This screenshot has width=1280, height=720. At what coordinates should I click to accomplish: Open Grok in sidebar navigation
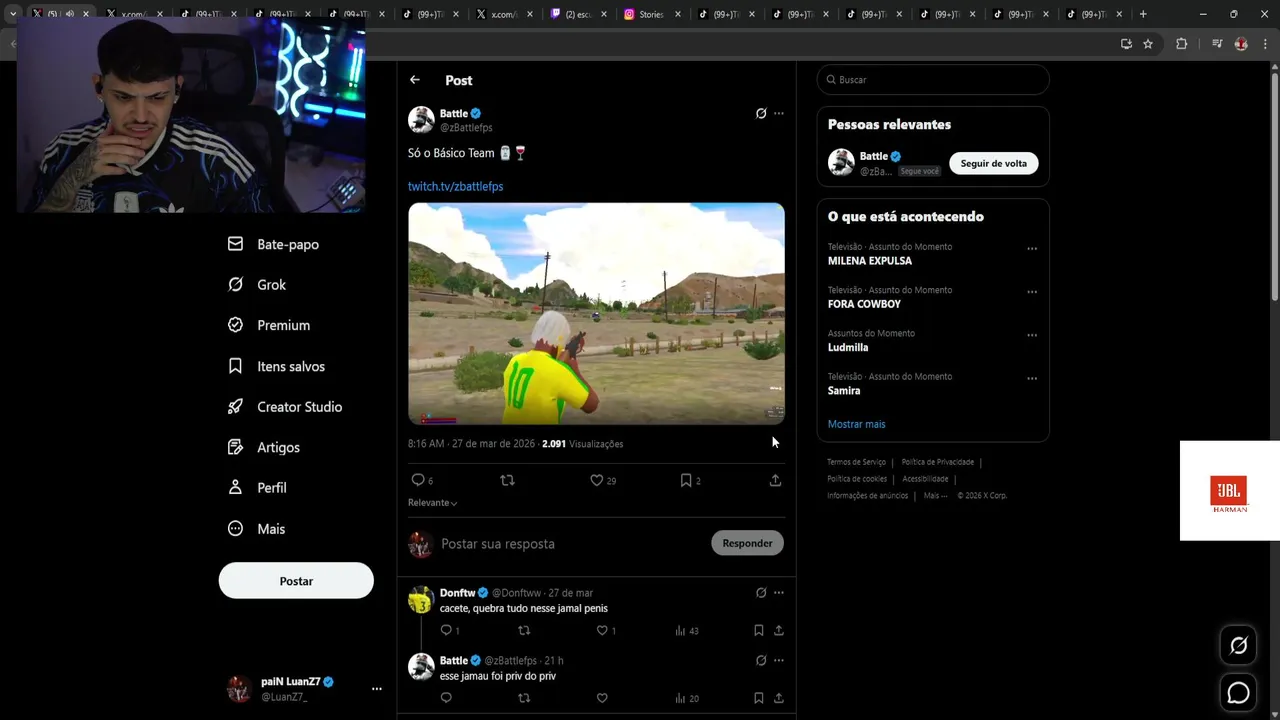click(257, 285)
